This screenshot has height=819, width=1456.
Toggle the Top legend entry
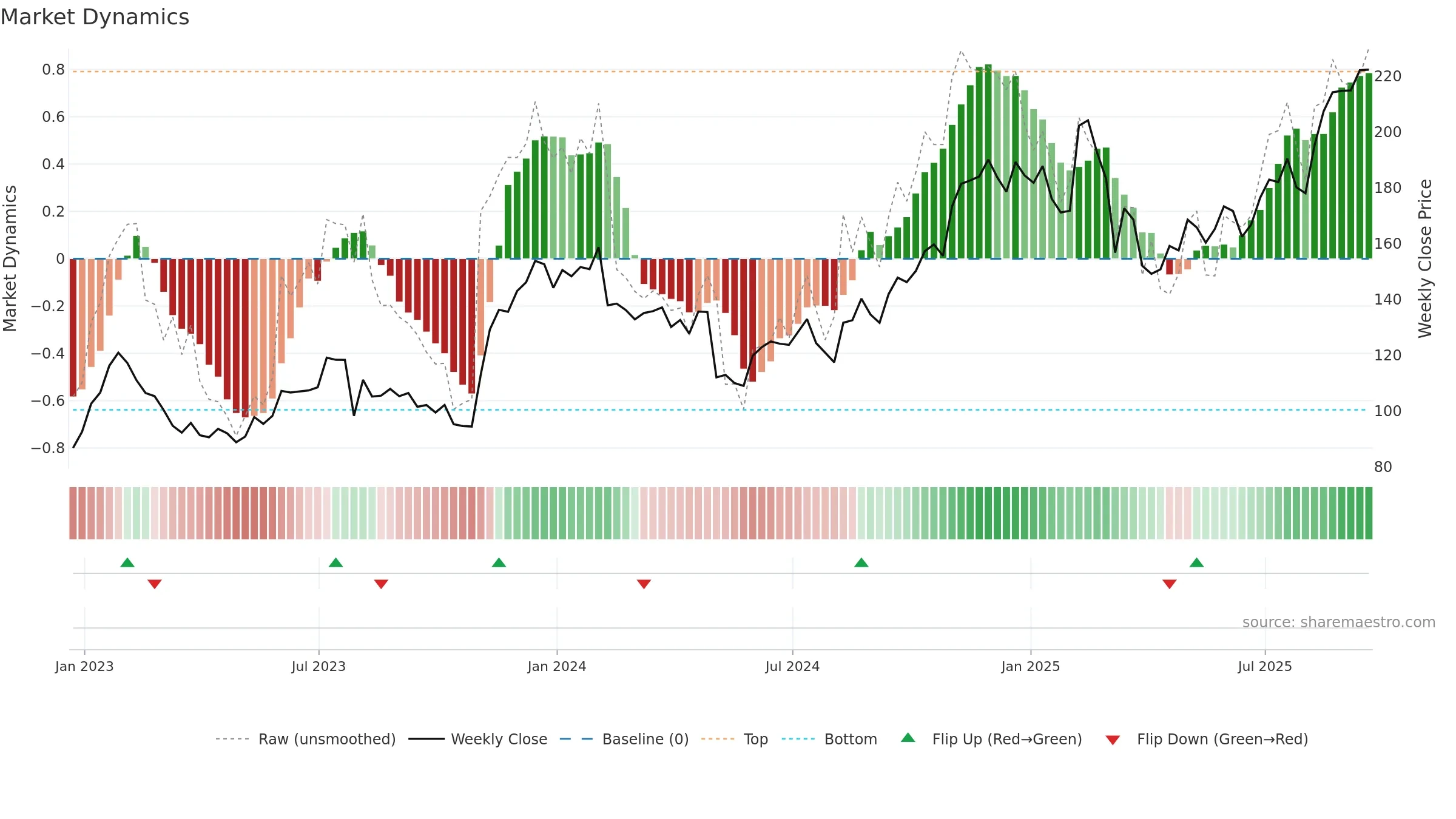(735, 740)
